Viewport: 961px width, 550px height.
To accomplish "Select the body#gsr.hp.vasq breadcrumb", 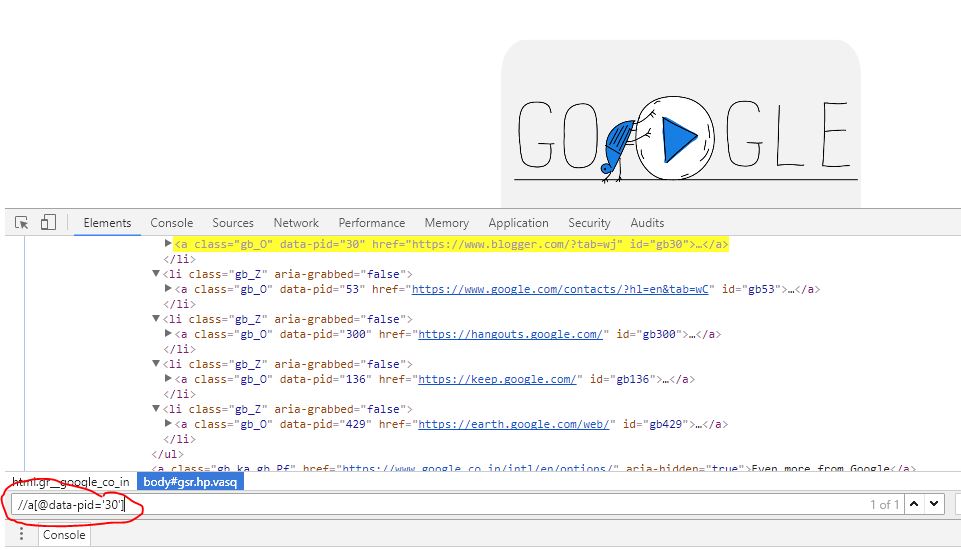I will [x=190, y=482].
